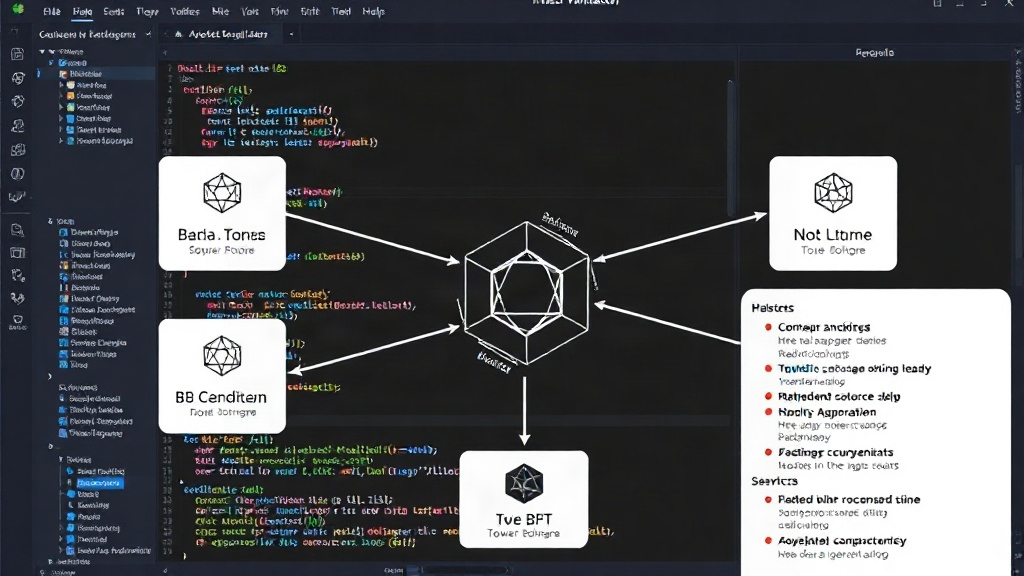Click the Pacted blhr rocensed tiine entry

[849, 500]
